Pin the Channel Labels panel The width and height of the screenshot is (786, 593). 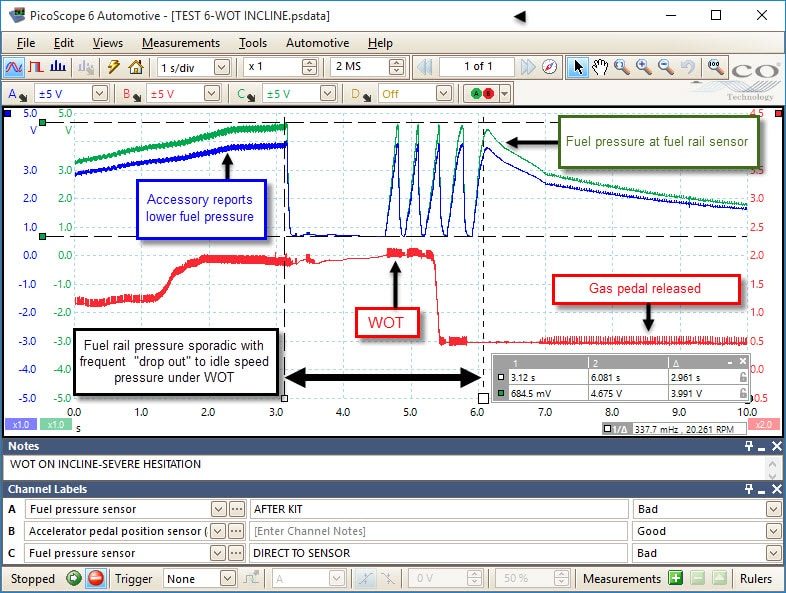[x=748, y=489]
